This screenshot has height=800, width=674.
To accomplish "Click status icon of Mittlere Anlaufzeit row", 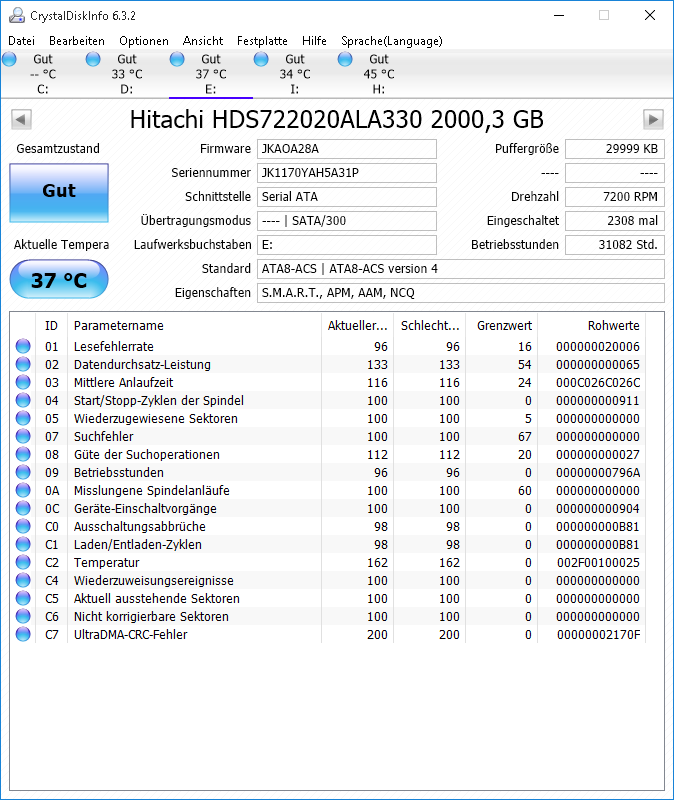I will point(23,382).
